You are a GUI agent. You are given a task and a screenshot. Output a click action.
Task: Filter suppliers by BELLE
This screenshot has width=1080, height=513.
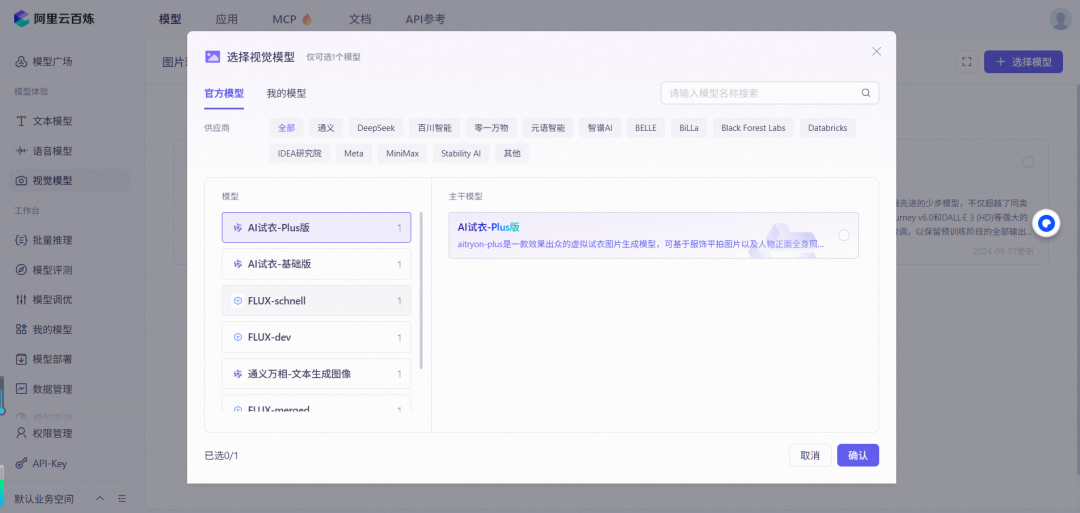[646, 128]
